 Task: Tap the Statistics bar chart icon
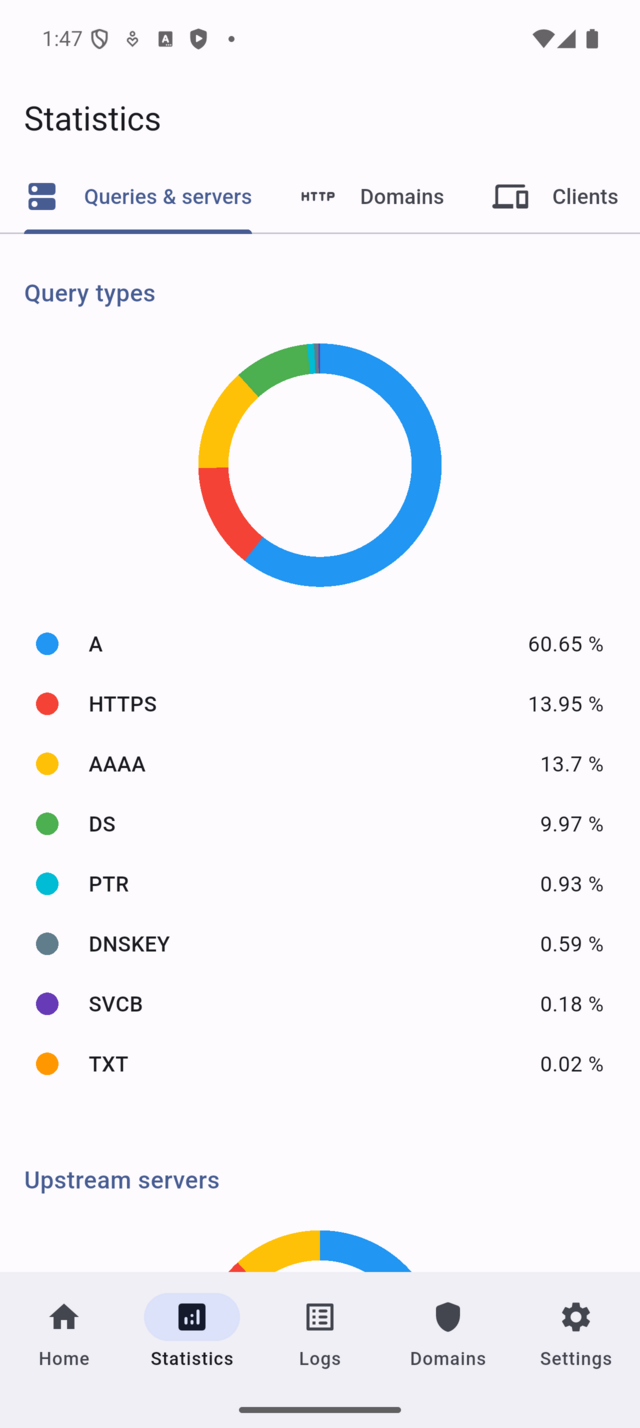click(192, 1317)
